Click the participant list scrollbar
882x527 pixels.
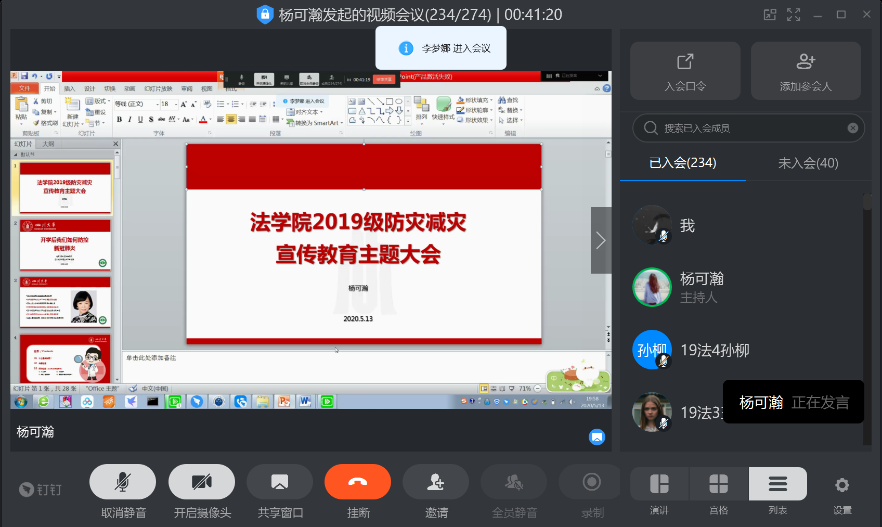866,300
